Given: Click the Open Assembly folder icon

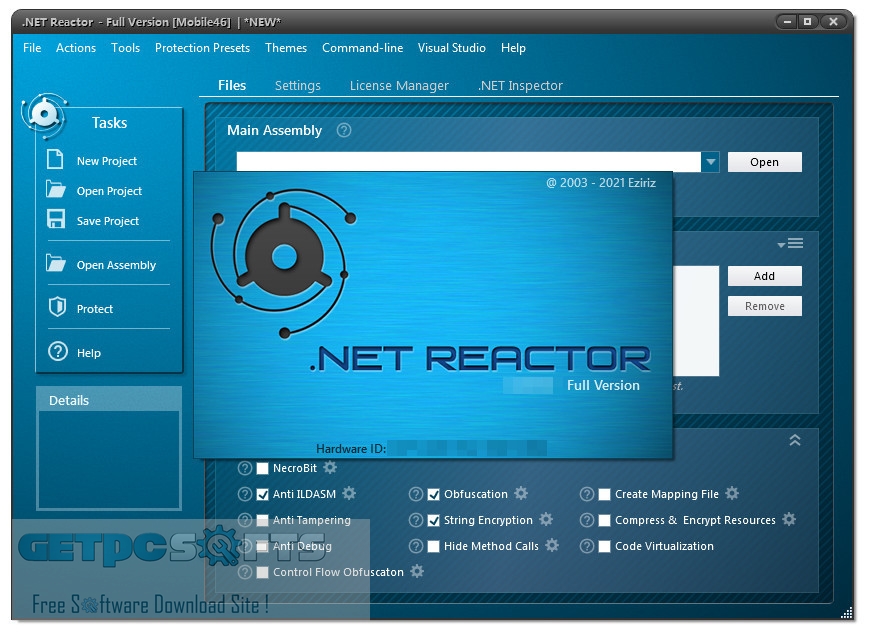Looking at the screenshot, I should pyautogui.click(x=55, y=263).
